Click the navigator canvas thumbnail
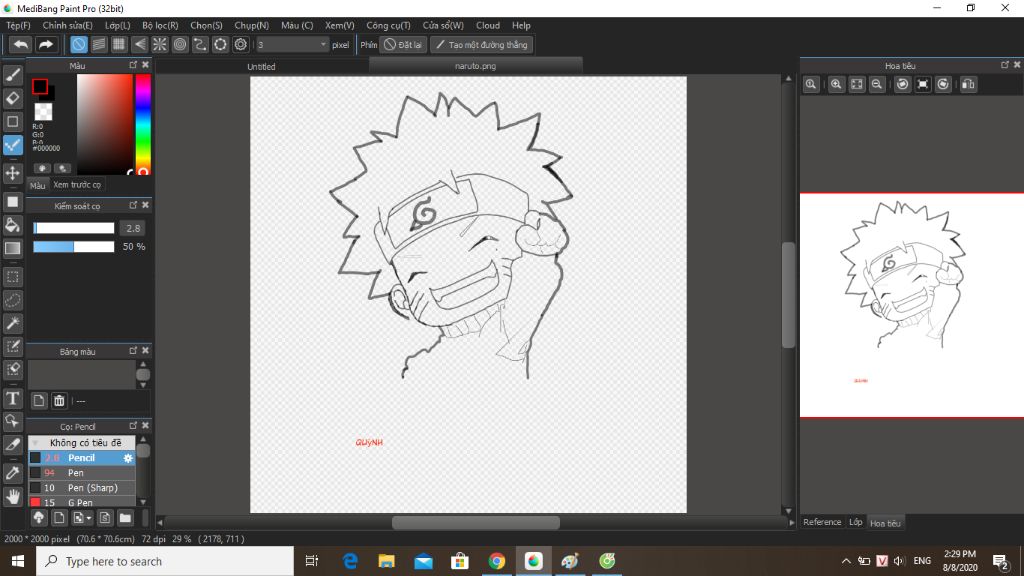Screen dimensions: 1024x576 [x=912, y=305]
